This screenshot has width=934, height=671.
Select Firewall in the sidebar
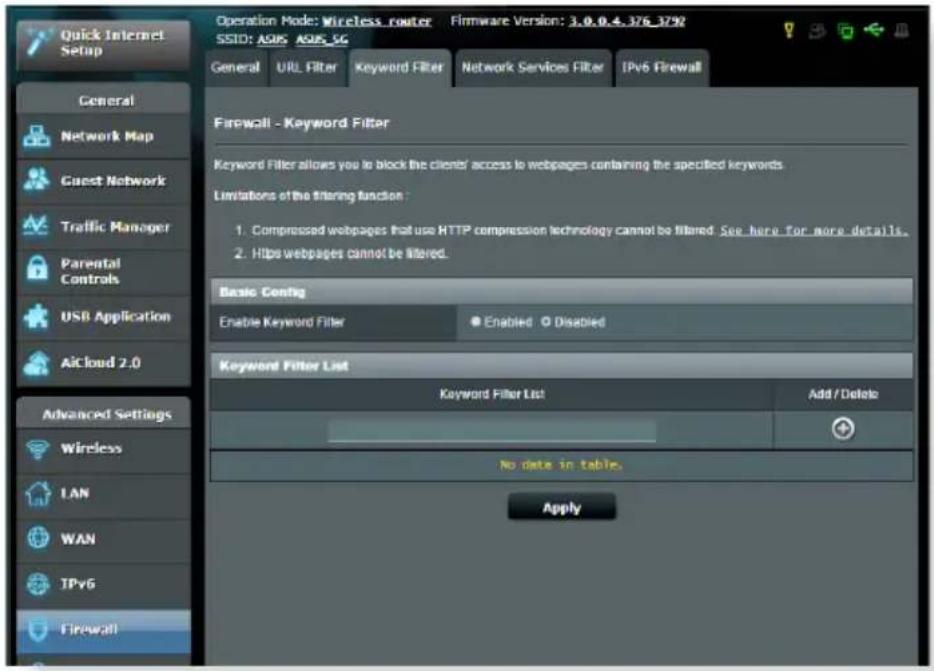coord(104,629)
